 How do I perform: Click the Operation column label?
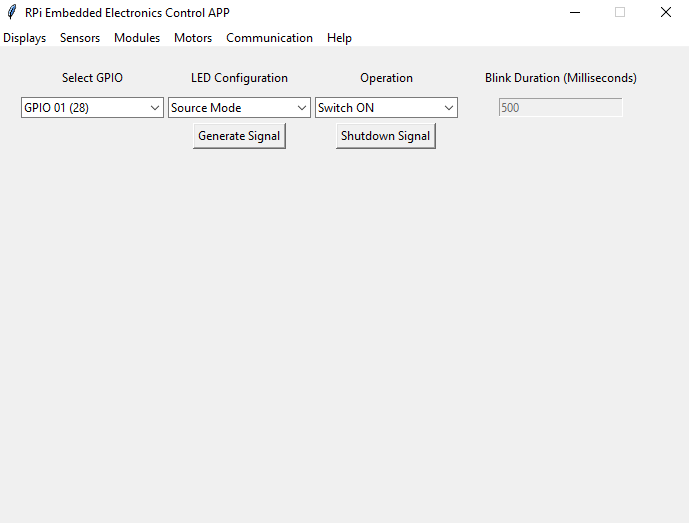click(x=386, y=78)
